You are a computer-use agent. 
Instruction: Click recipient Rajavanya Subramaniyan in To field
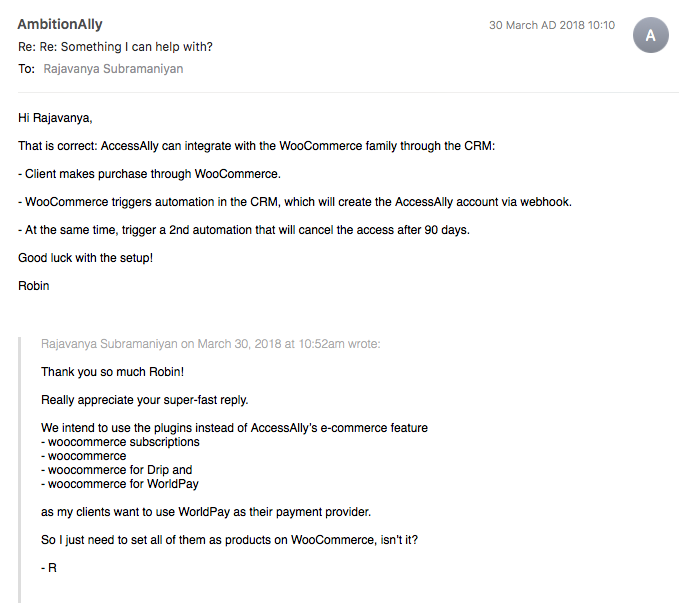pos(113,69)
